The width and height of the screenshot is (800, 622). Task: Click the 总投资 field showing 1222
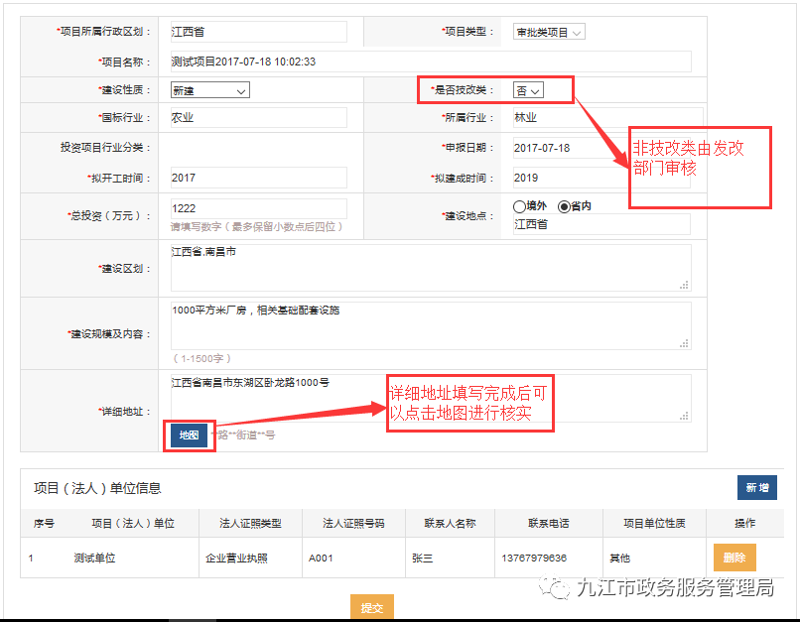(x=259, y=208)
